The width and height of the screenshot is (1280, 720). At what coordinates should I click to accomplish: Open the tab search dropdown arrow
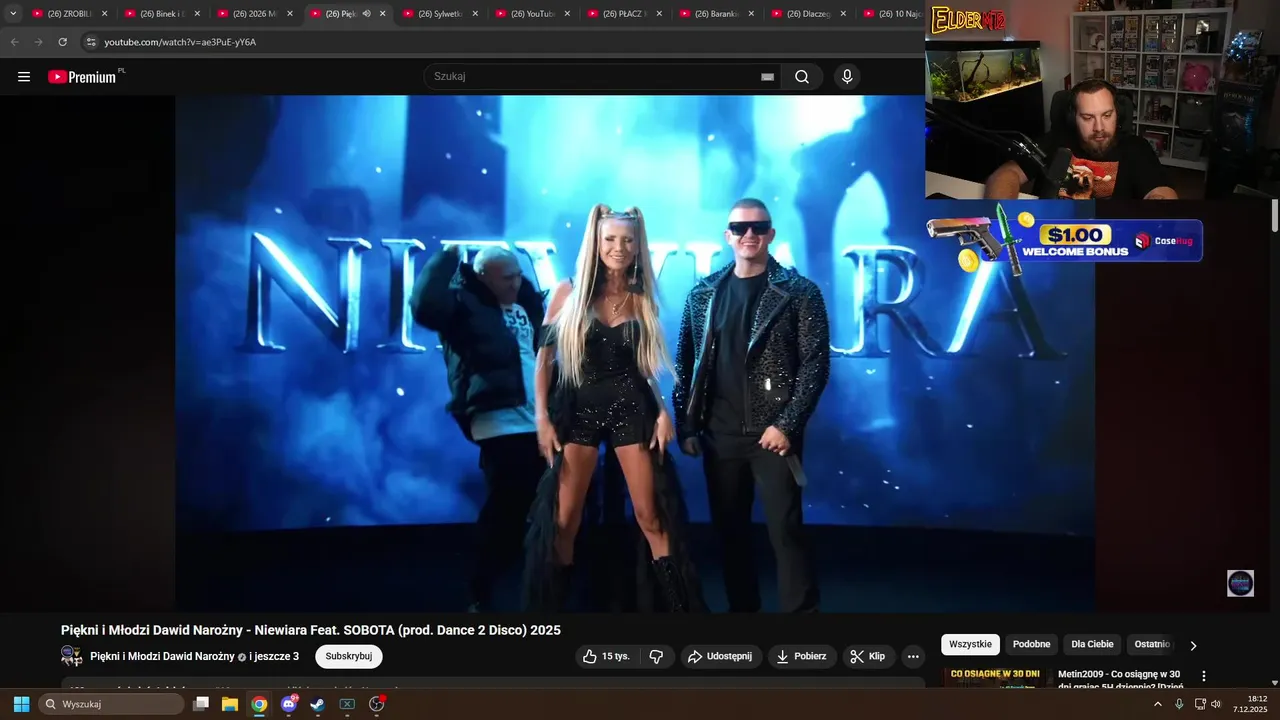(x=13, y=14)
